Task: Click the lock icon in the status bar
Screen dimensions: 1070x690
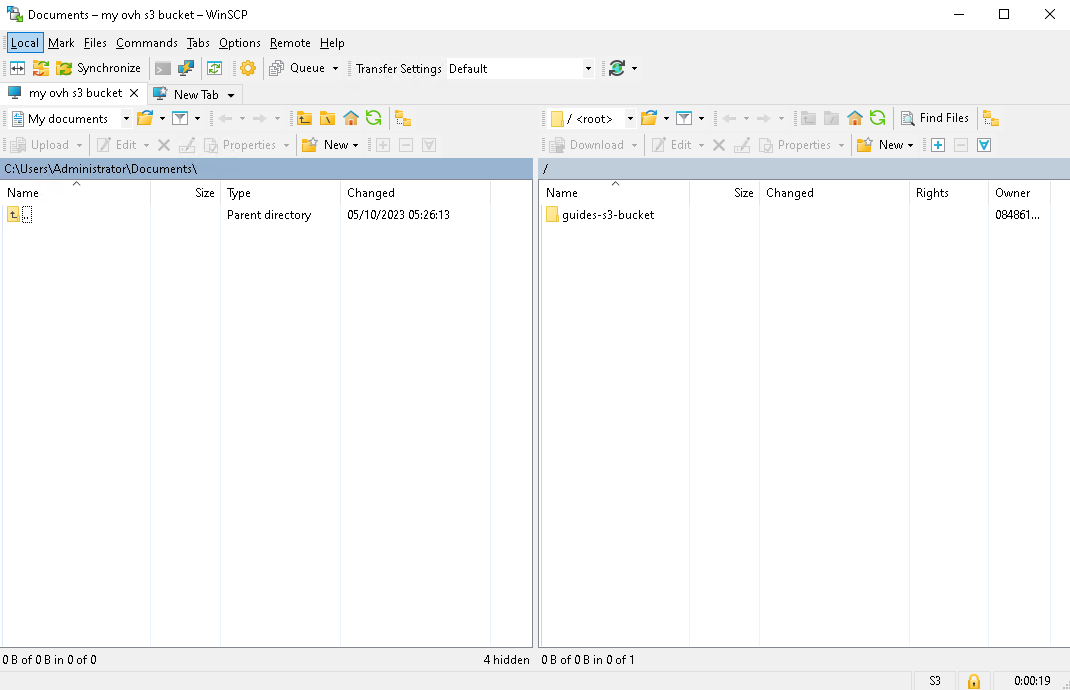Action: coord(973,680)
